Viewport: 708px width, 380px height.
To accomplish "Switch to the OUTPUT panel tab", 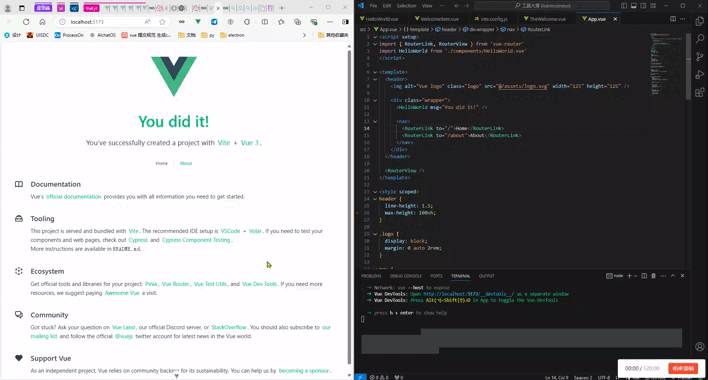I will coord(486,276).
